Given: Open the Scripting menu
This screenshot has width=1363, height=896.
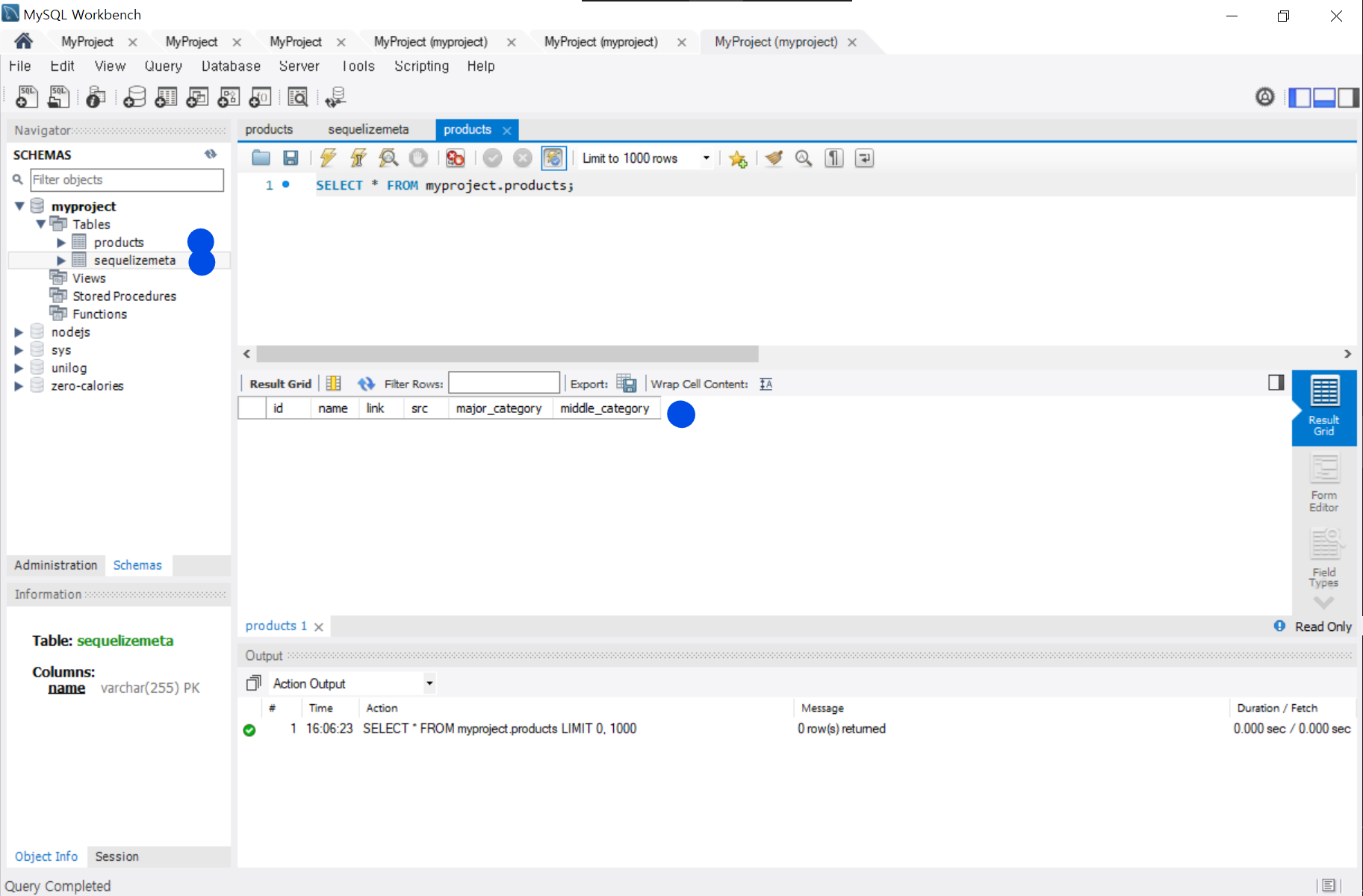Looking at the screenshot, I should [421, 66].
